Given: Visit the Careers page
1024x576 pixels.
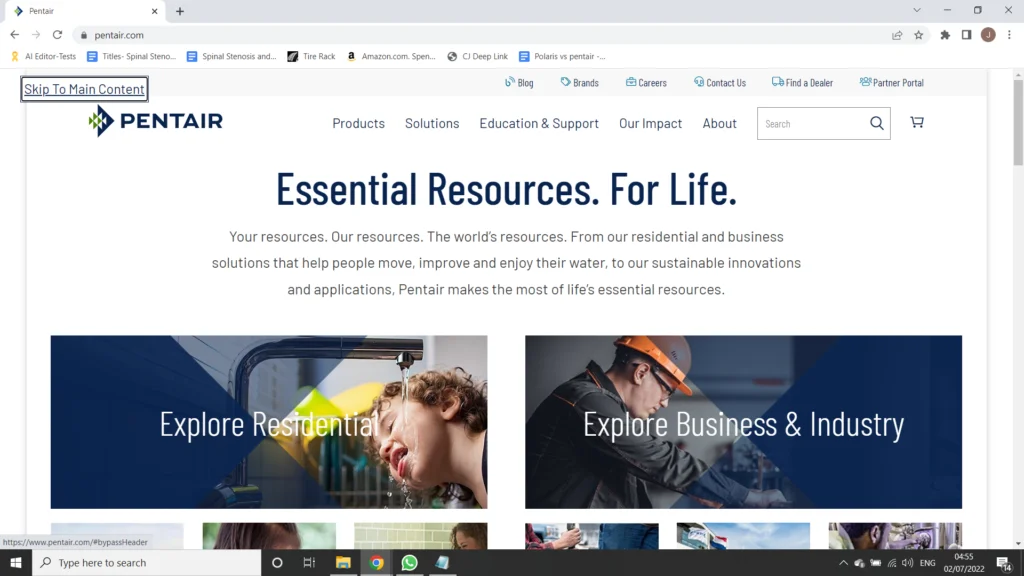Looking at the screenshot, I should [646, 82].
